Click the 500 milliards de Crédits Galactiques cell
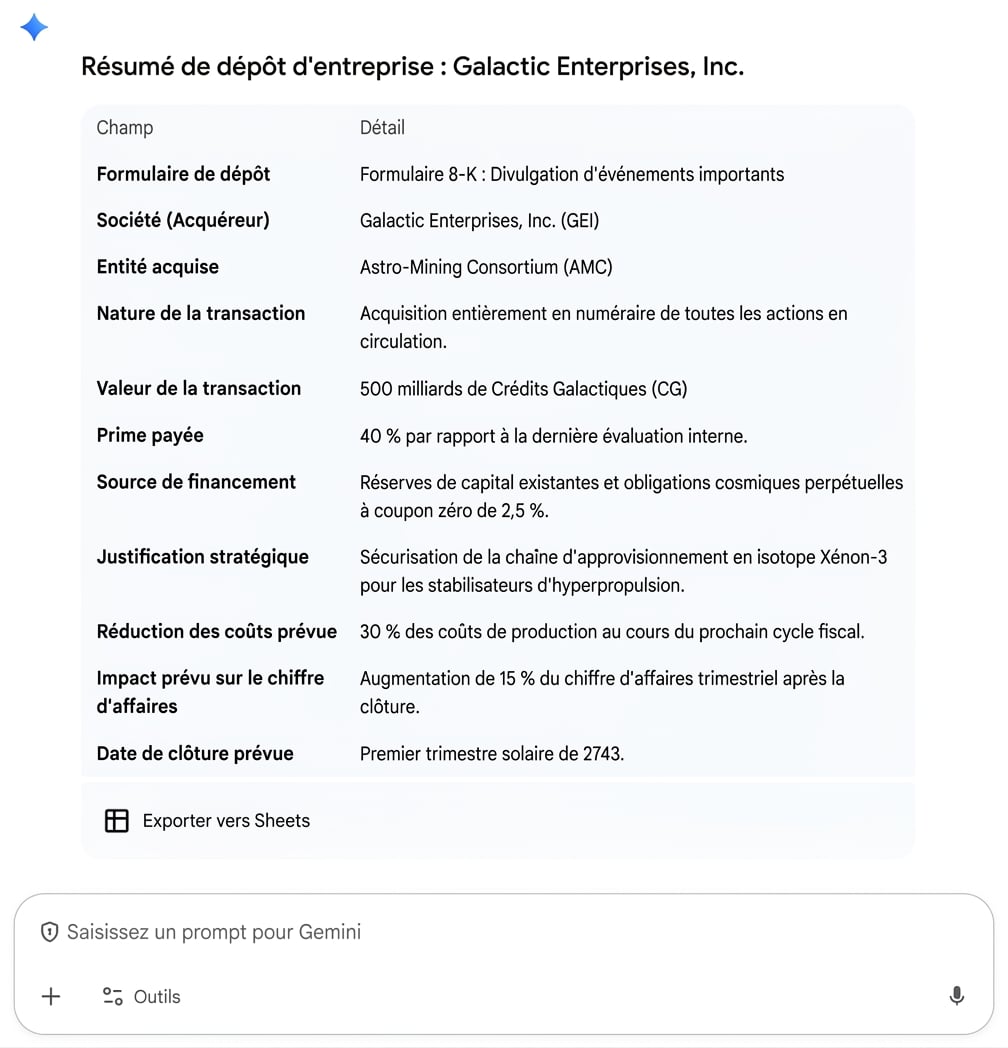This screenshot has height=1048, width=1008. 523,389
